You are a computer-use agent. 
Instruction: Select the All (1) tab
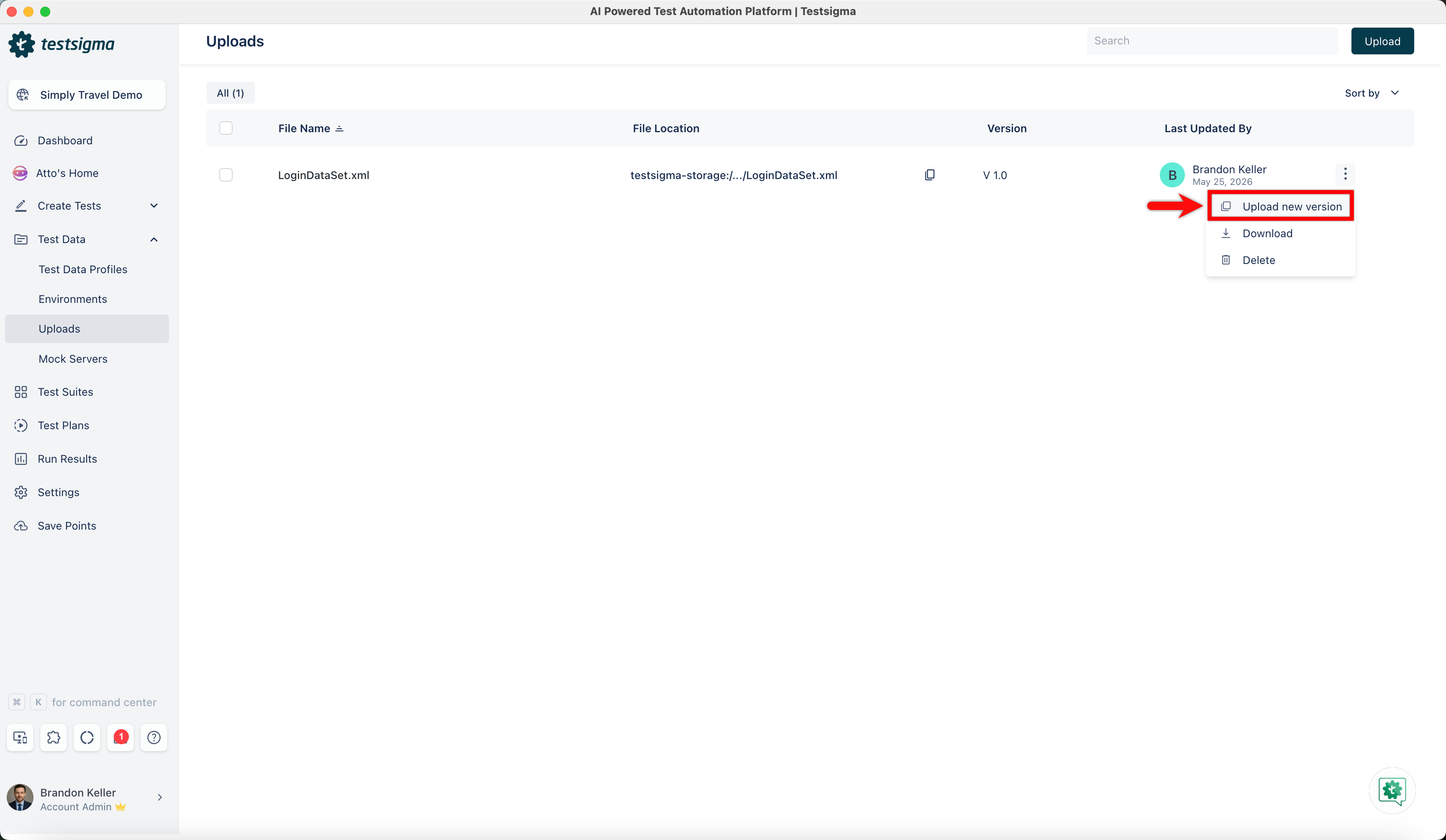231,93
